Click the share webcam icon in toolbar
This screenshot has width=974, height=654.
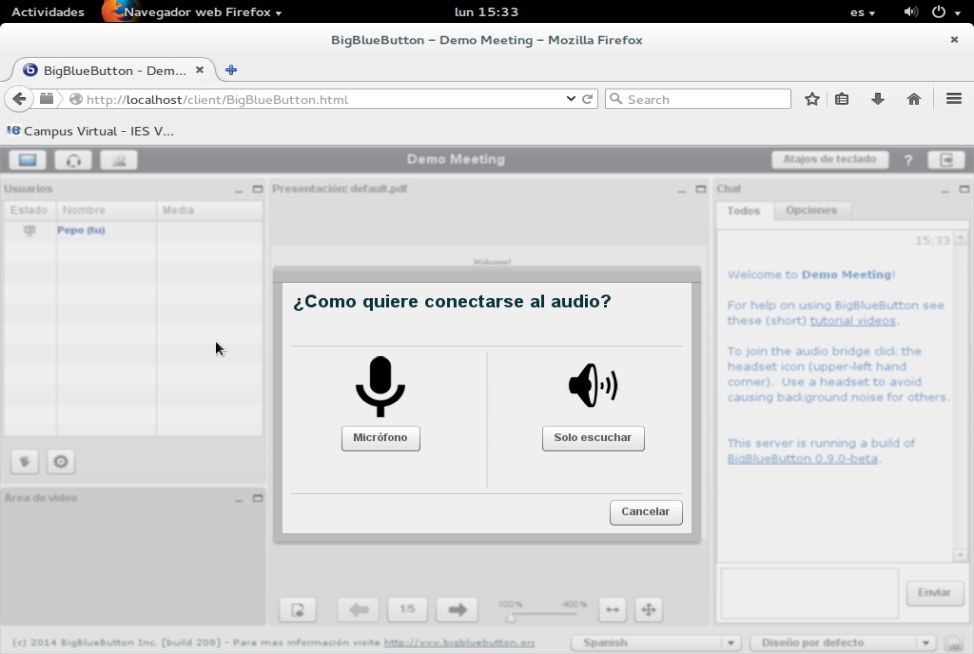(119, 160)
